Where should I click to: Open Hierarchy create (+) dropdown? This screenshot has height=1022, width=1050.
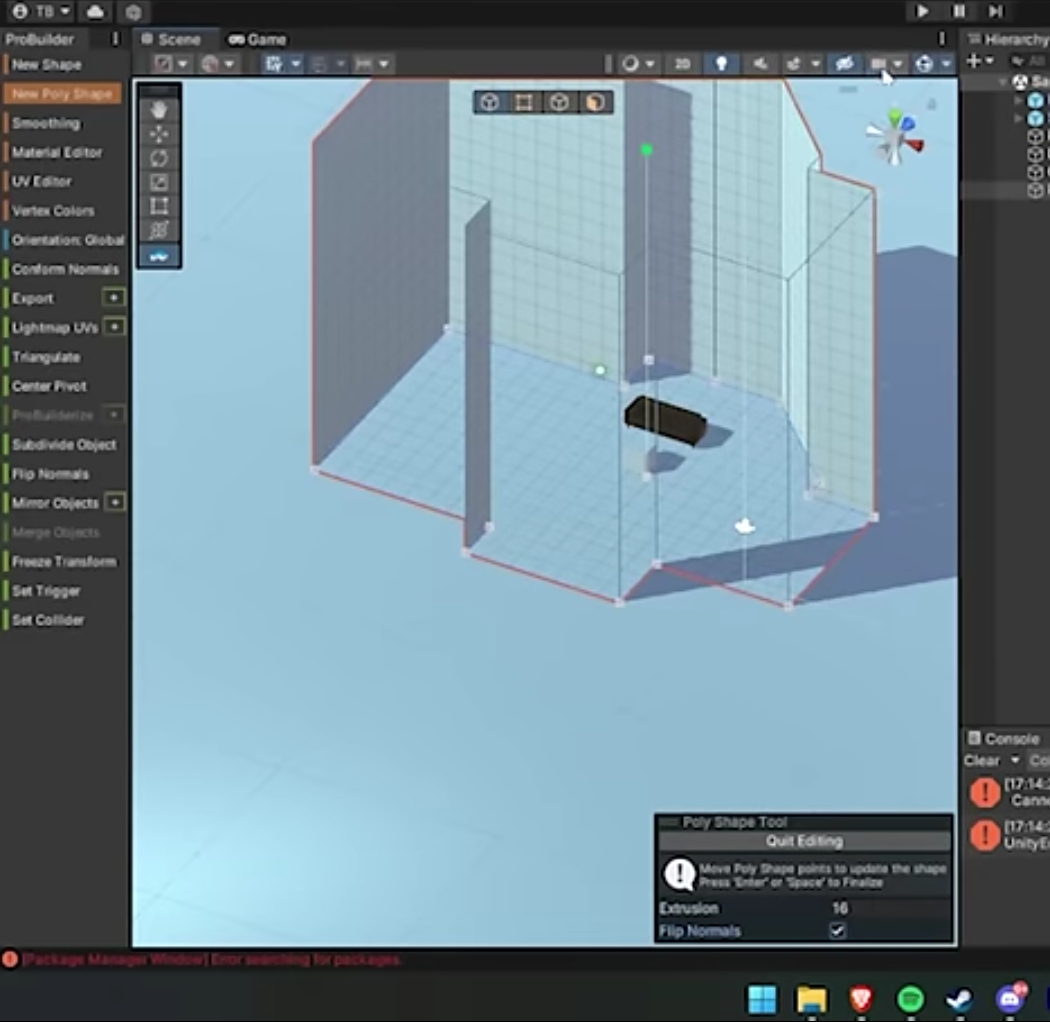pyautogui.click(x=980, y=61)
